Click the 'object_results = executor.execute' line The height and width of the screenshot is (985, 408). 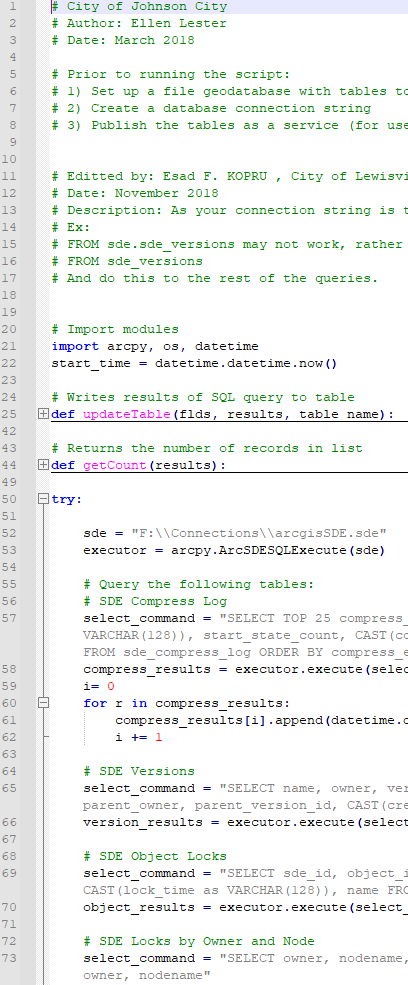[x=245, y=906]
